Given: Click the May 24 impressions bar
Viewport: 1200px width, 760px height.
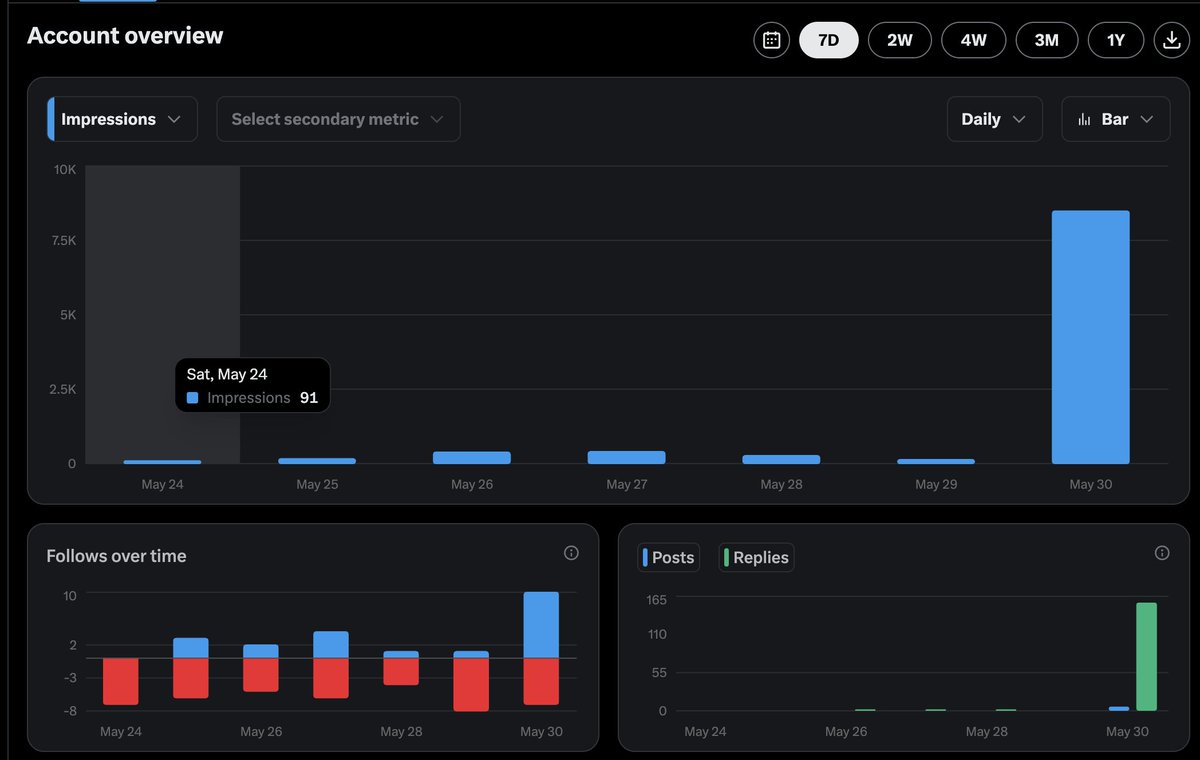Looking at the screenshot, I should [x=162, y=462].
